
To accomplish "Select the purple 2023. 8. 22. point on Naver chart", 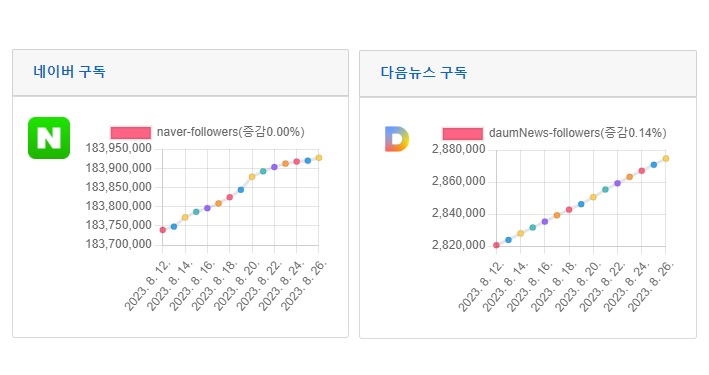I will click(x=274, y=167).
